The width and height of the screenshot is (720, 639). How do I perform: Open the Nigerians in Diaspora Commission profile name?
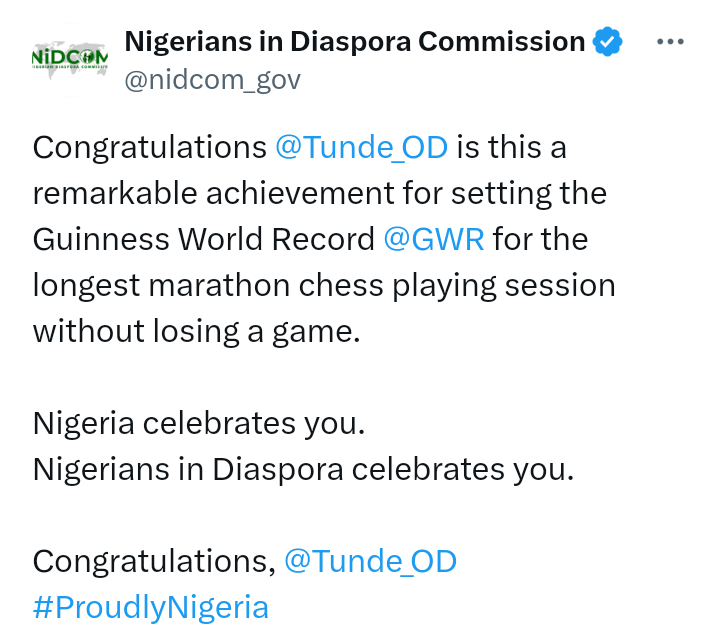tap(354, 41)
